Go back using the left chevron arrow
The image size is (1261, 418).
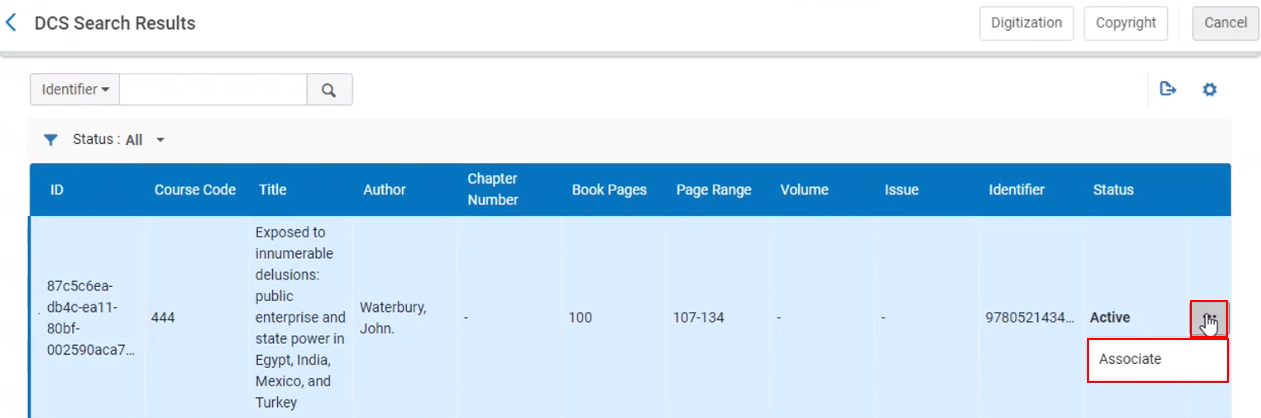(x=11, y=22)
